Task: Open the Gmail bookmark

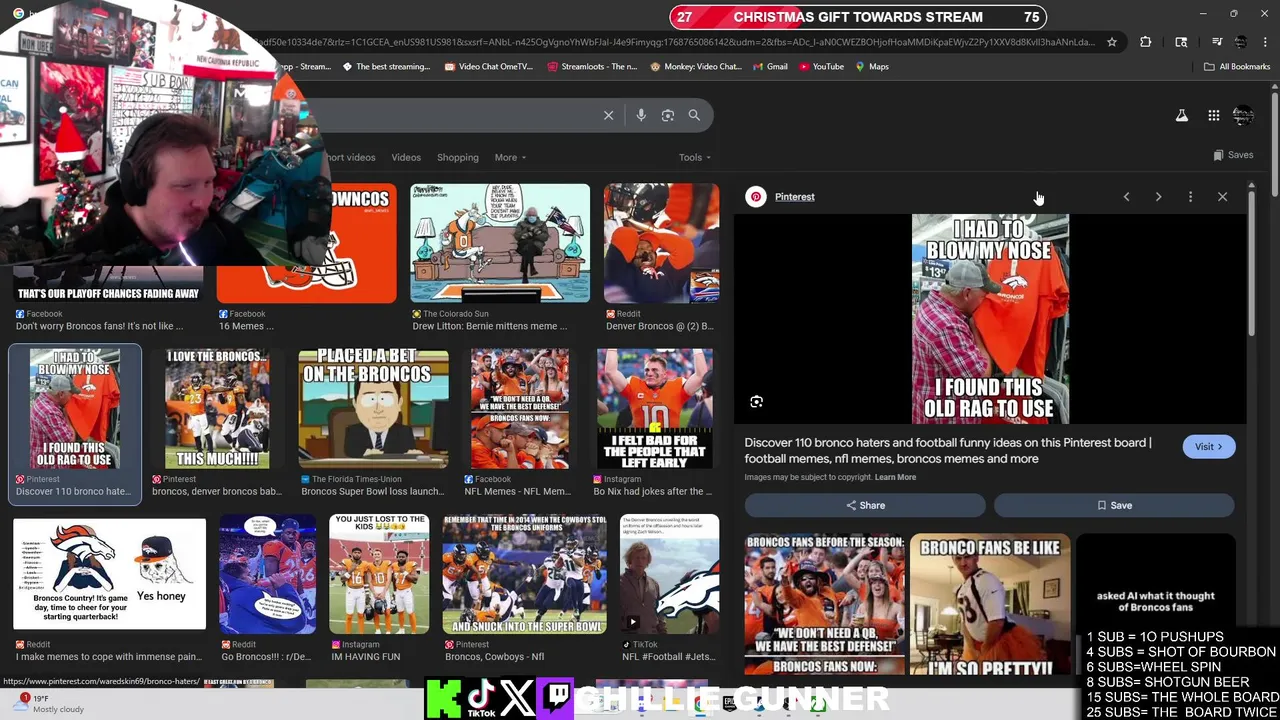Action: pyautogui.click(x=770, y=67)
